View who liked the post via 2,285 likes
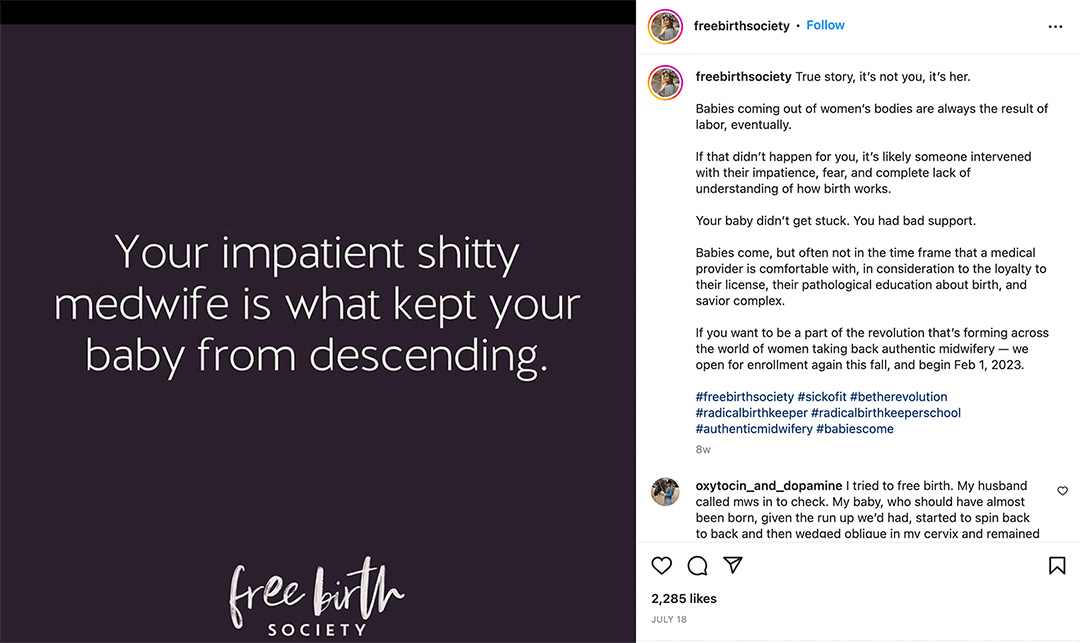Image resolution: width=1080 pixels, height=643 pixels. click(x=684, y=598)
